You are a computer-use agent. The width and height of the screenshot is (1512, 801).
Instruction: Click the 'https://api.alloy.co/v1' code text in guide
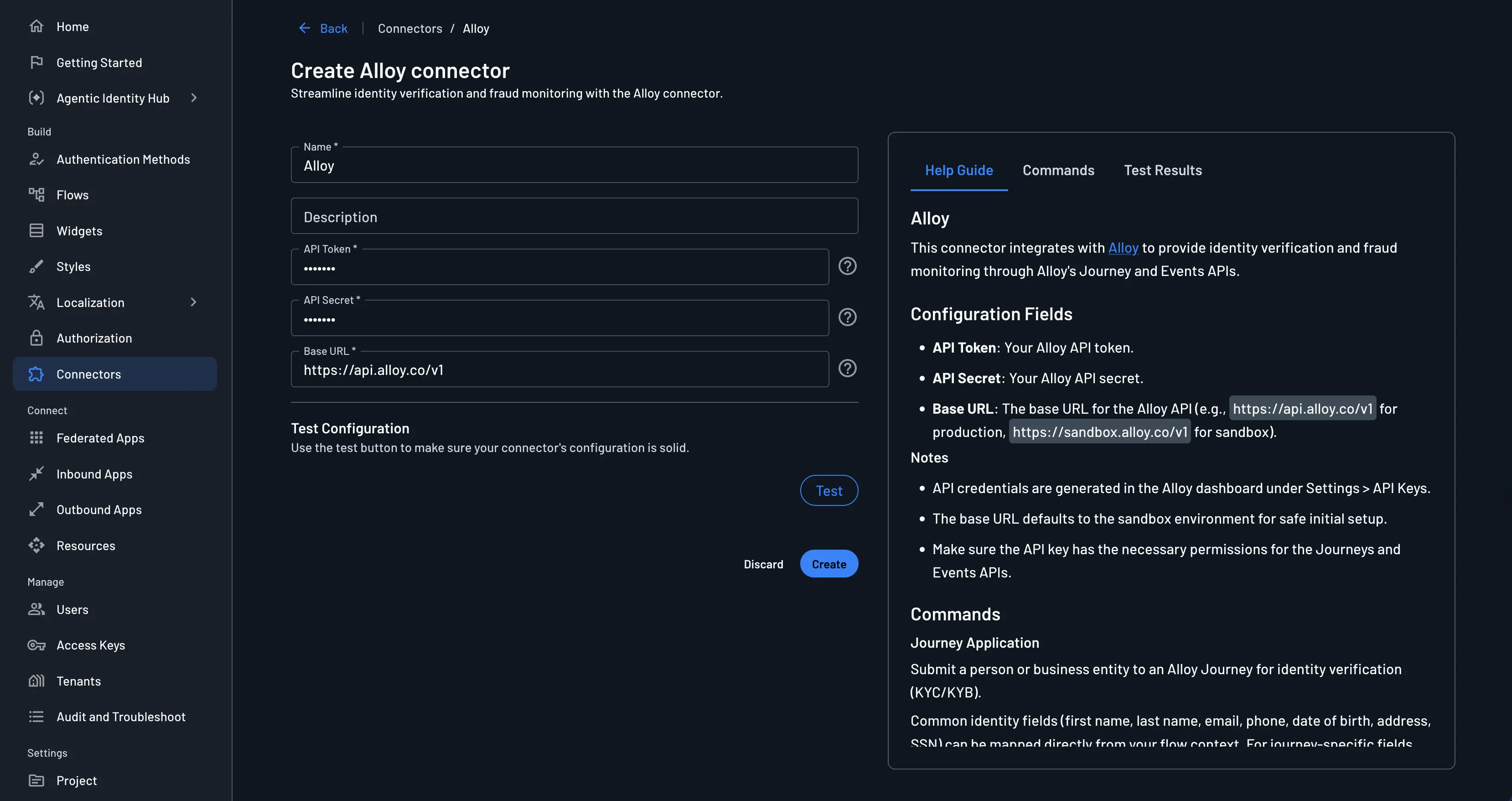click(x=1302, y=408)
